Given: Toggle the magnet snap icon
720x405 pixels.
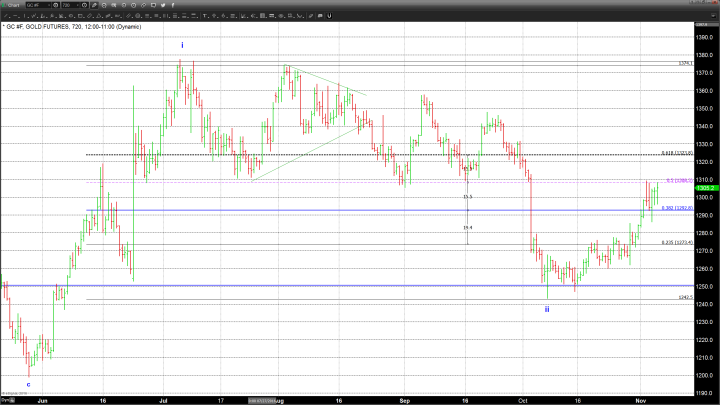Looking at the screenshot, I should click(x=329, y=16).
